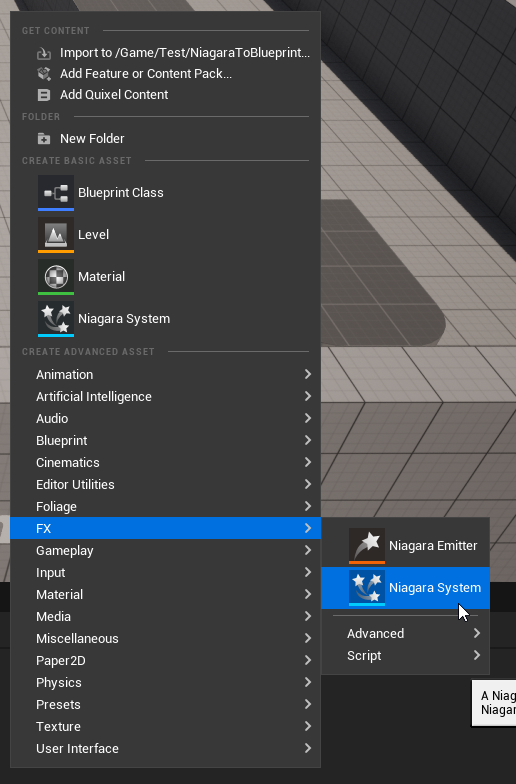Click the Add Feature or Content Pack icon
Image resolution: width=516 pixels, height=784 pixels.
(44, 74)
